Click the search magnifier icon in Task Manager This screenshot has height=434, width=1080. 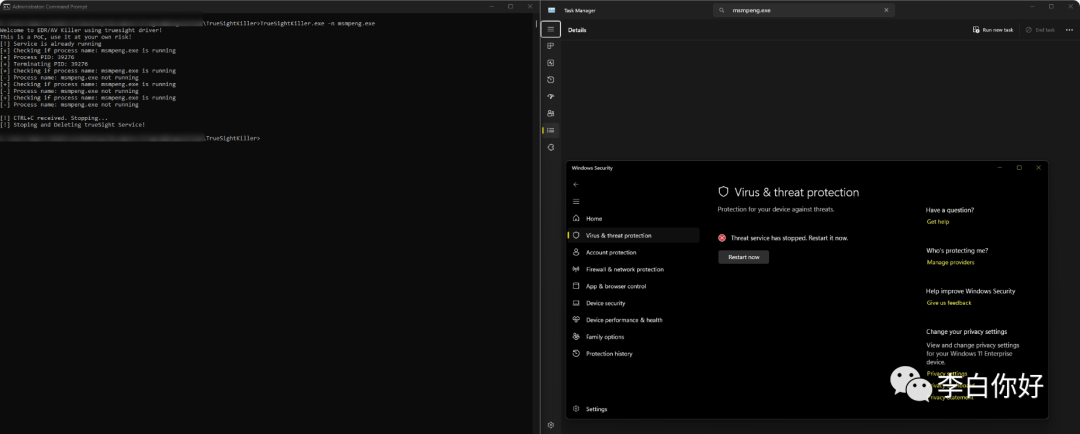(x=722, y=10)
